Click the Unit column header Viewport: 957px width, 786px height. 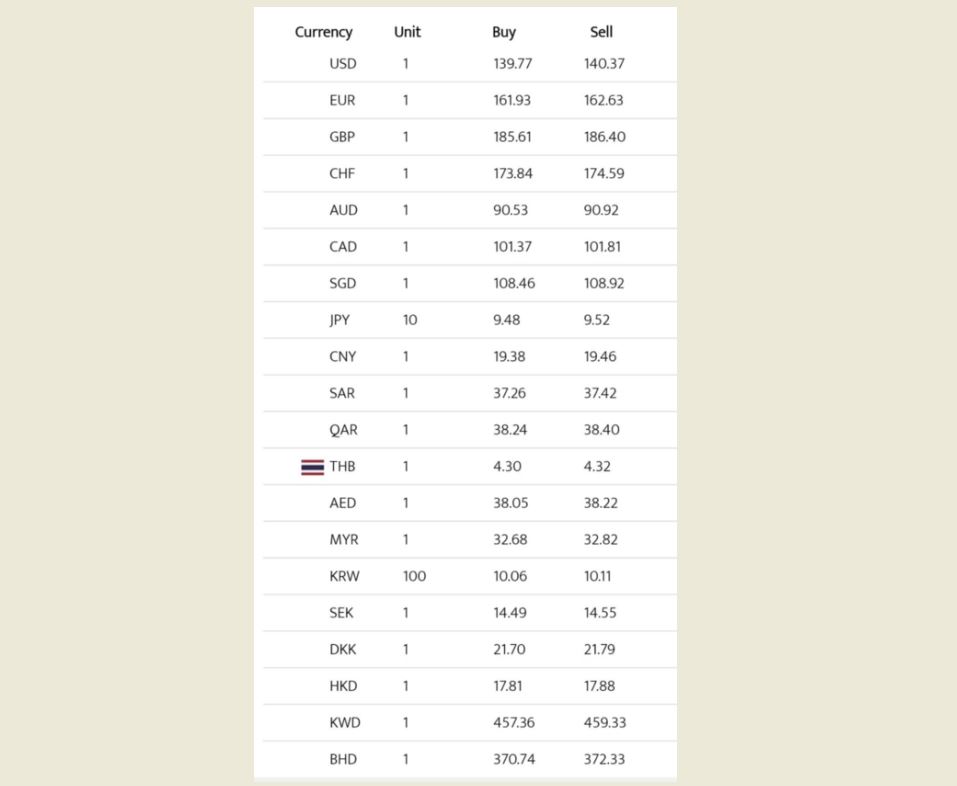click(x=407, y=32)
